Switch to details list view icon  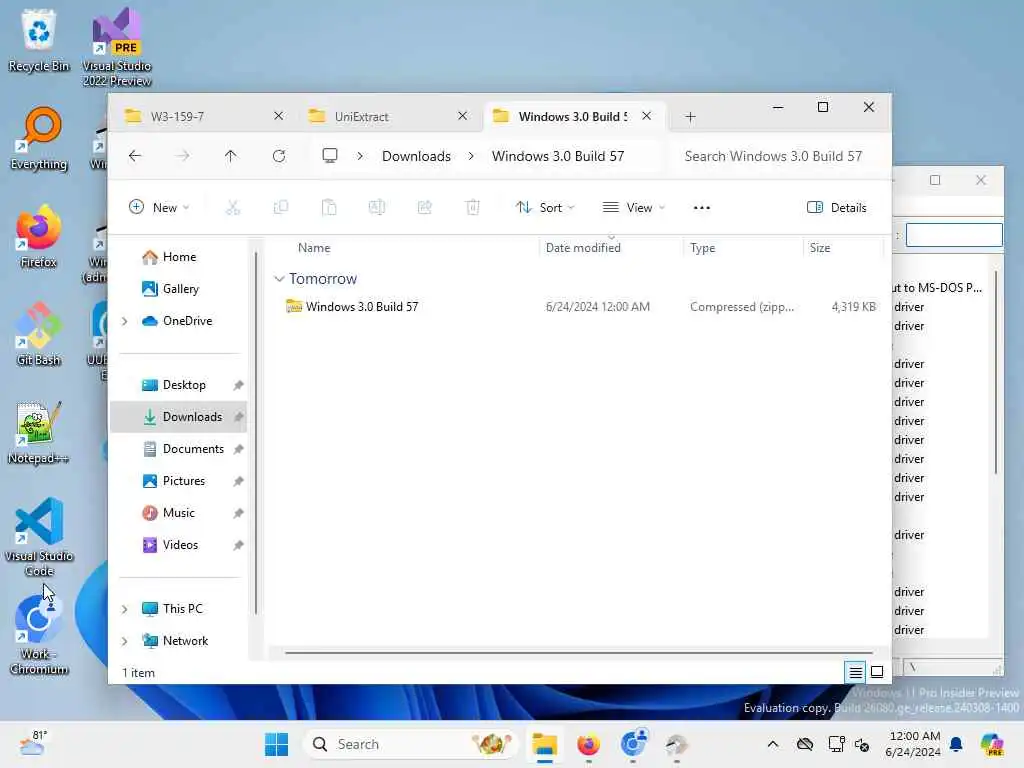(856, 672)
